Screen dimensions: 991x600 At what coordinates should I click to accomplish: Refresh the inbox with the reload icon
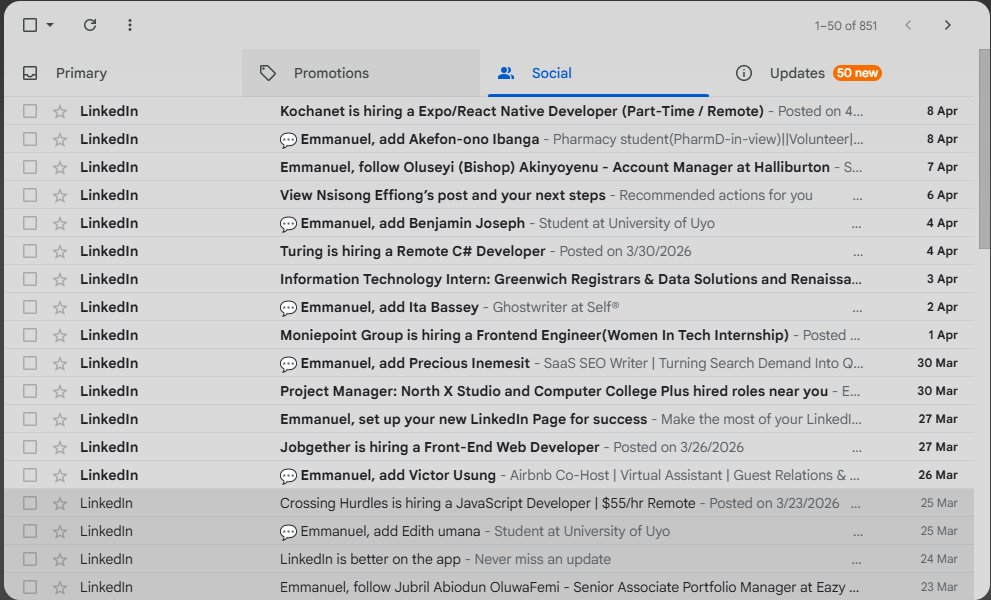click(90, 25)
